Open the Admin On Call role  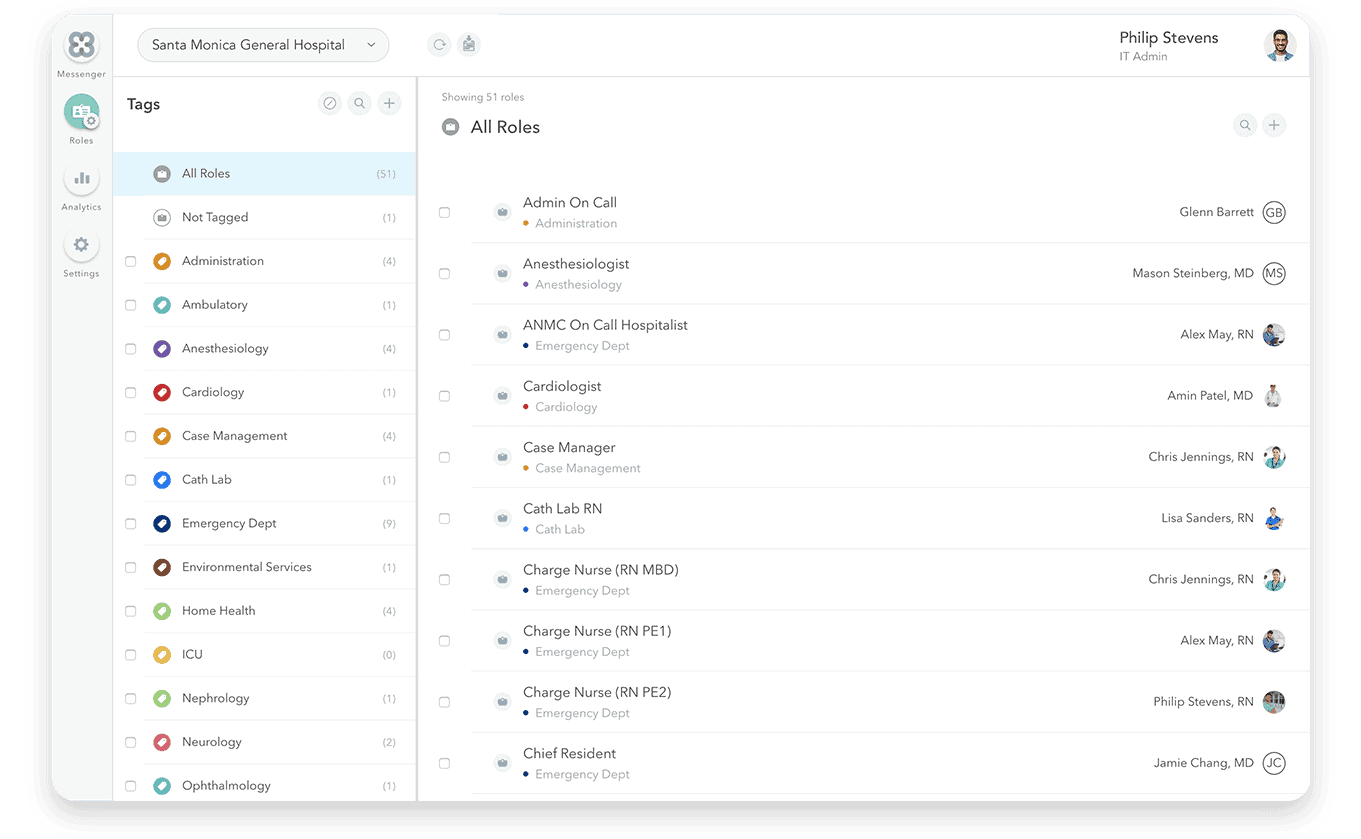(570, 202)
